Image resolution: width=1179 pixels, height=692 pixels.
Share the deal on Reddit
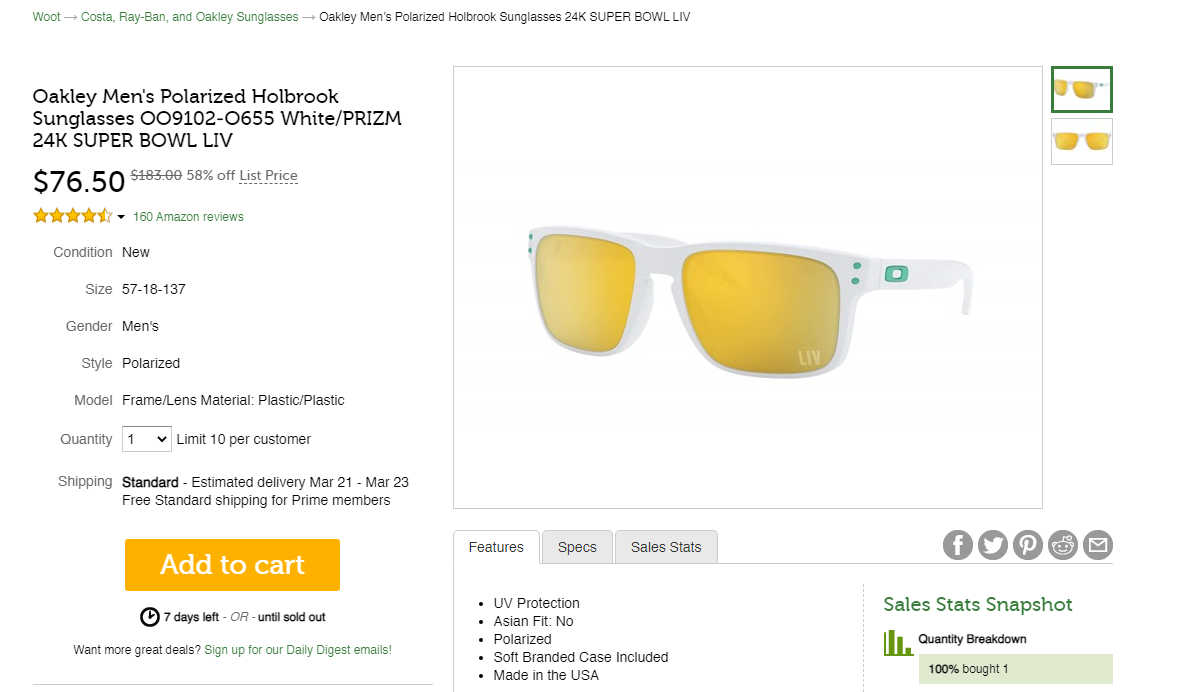click(1062, 545)
